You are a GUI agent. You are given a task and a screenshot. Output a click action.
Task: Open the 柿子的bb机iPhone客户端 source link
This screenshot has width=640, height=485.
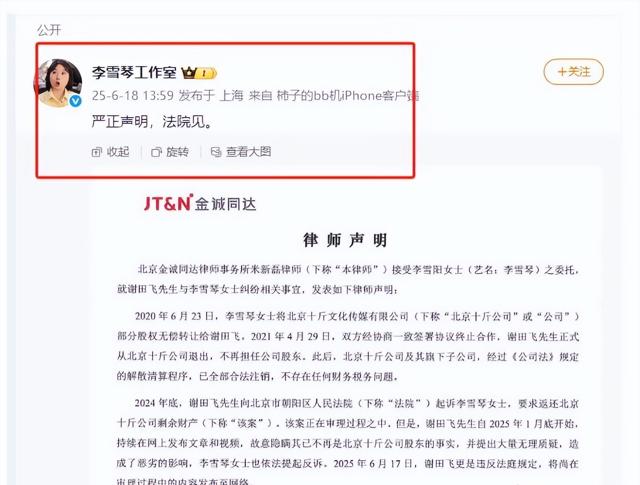[x=348, y=96]
